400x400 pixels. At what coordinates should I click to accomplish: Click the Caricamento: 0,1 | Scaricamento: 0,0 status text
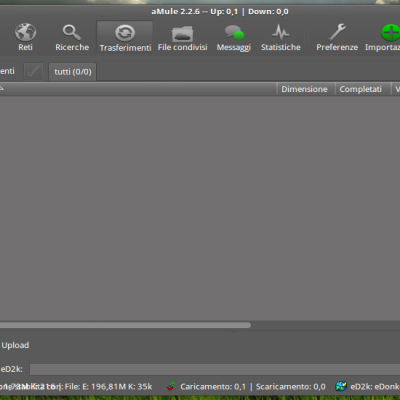point(253,387)
